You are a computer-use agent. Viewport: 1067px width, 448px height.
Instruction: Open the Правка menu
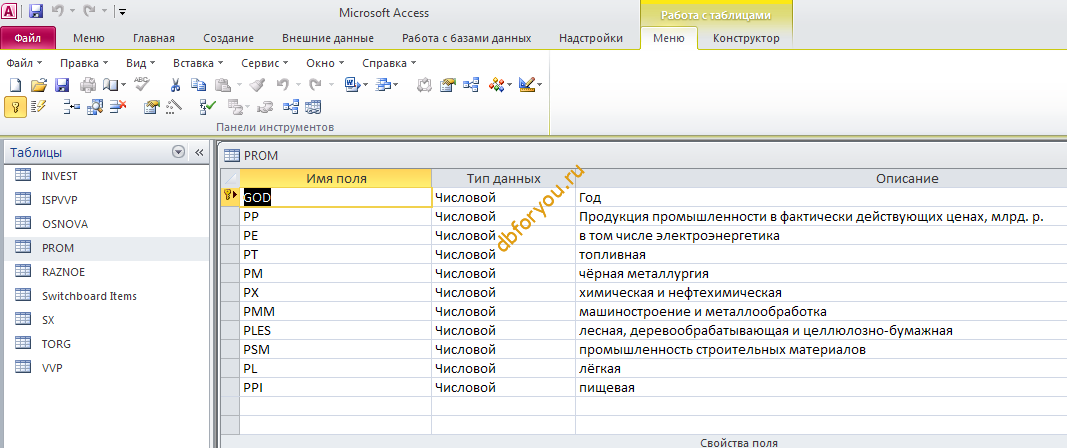tap(84, 63)
